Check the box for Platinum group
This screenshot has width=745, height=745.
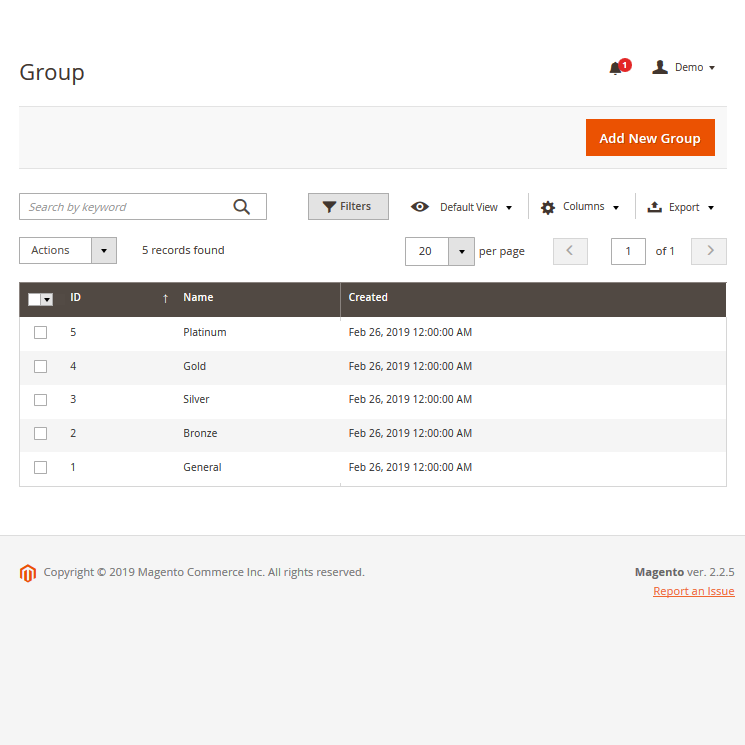click(40, 333)
